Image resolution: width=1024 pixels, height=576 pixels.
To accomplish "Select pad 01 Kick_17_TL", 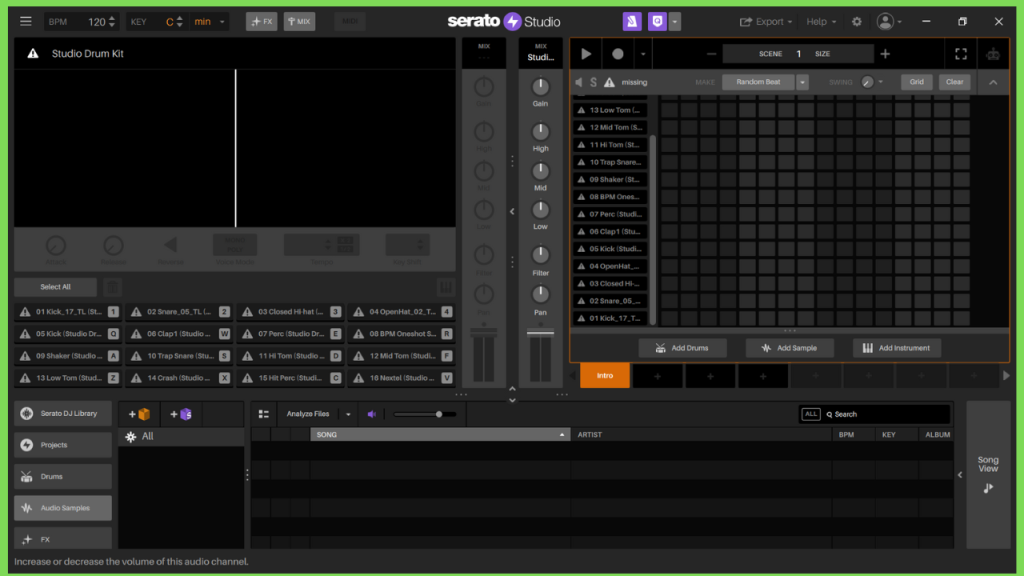I will pos(68,312).
